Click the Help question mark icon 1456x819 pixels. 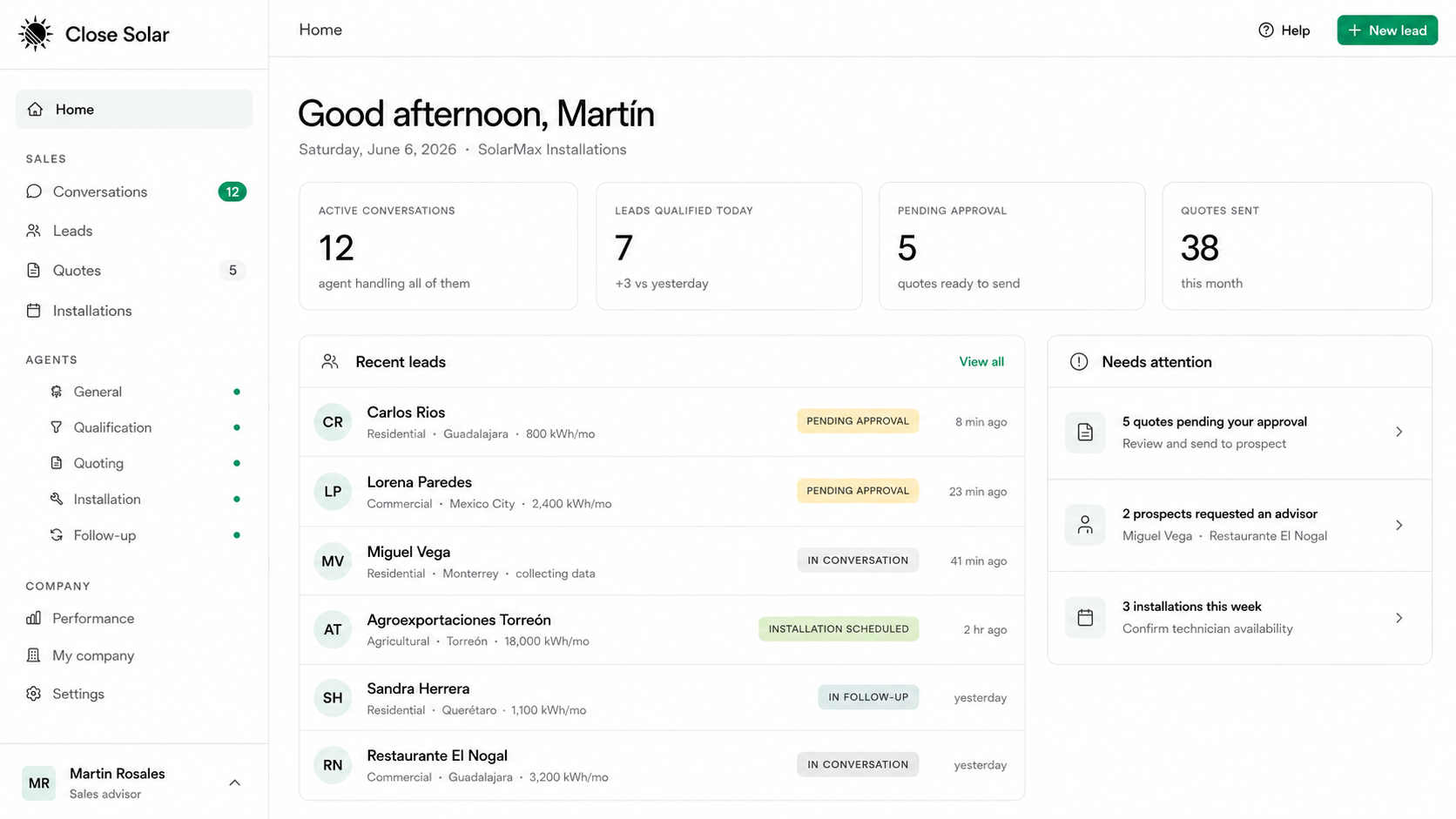(1266, 30)
